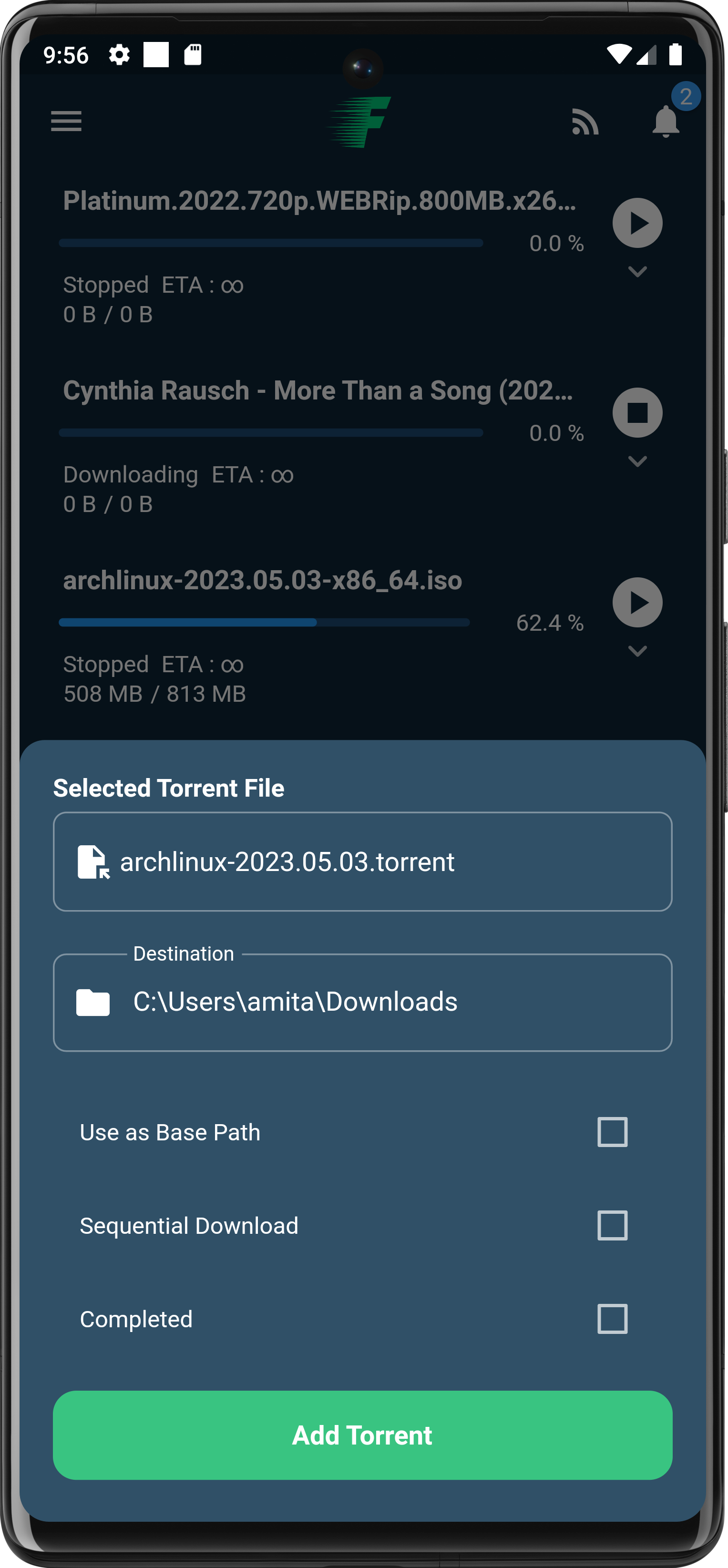Select the archlinux-2023.05.03-x86_64.iso title
728x1568 pixels.
[263, 580]
